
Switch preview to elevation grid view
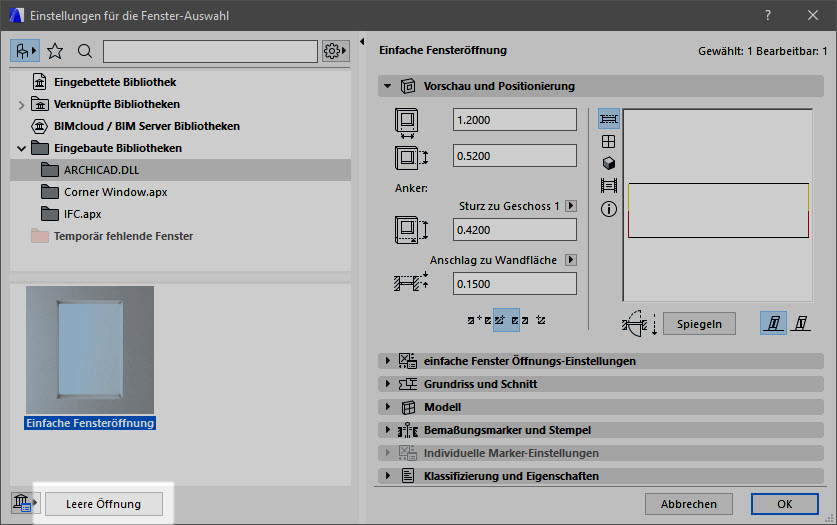pos(609,141)
